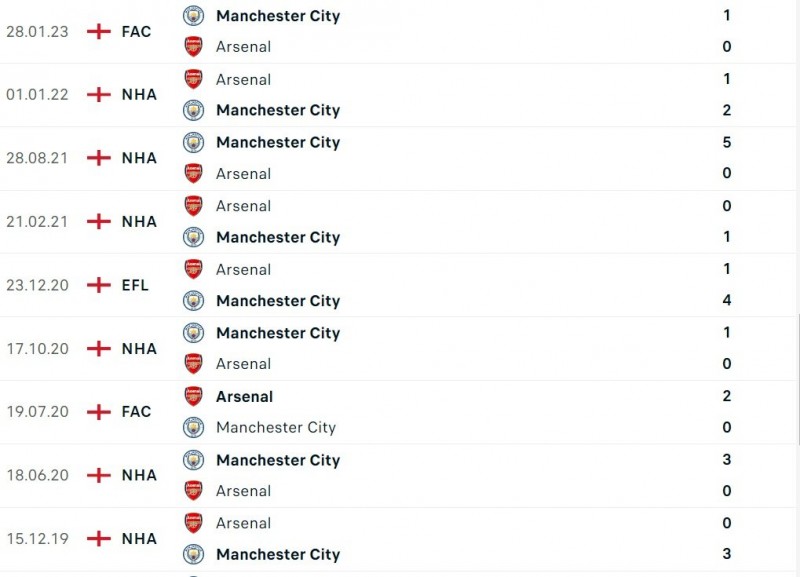Click FAC competition label for 28.01.23
800x577 pixels.
pyautogui.click(x=136, y=31)
